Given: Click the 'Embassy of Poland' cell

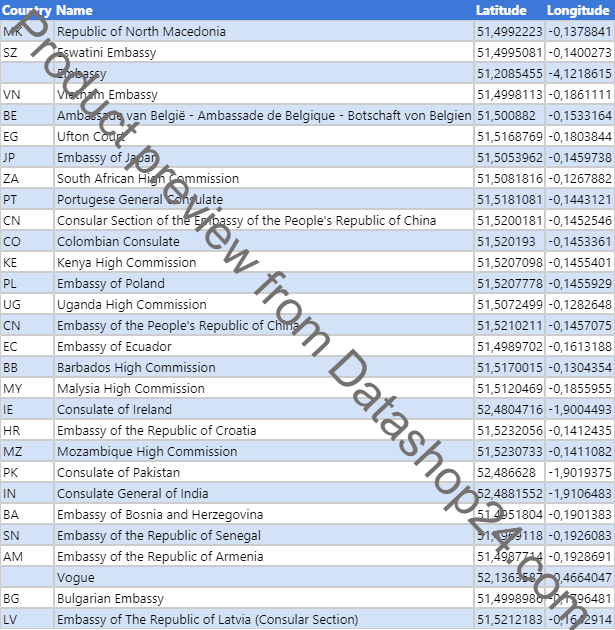Looking at the screenshot, I should click(264, 283).
